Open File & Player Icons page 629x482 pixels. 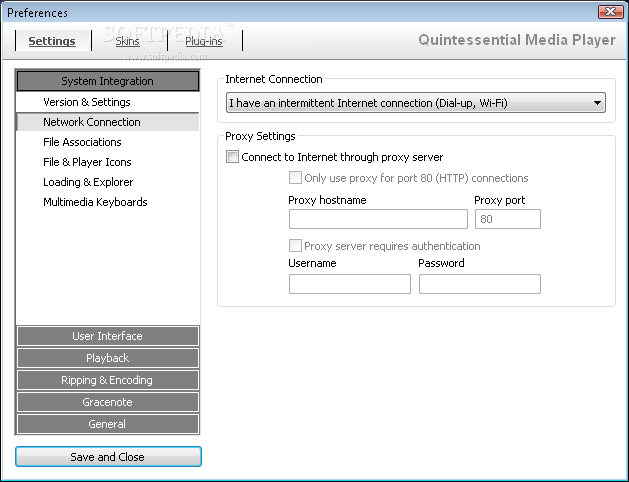click(108, 162)
